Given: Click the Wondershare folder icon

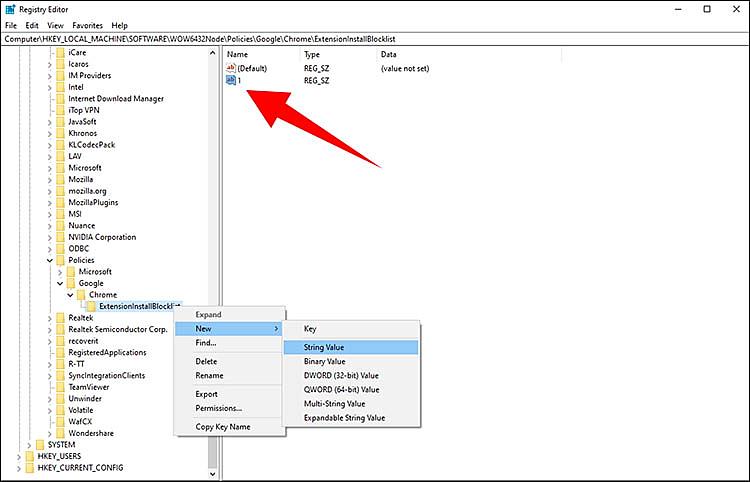Looking at the screenshot, I should (x=60, y=433).
